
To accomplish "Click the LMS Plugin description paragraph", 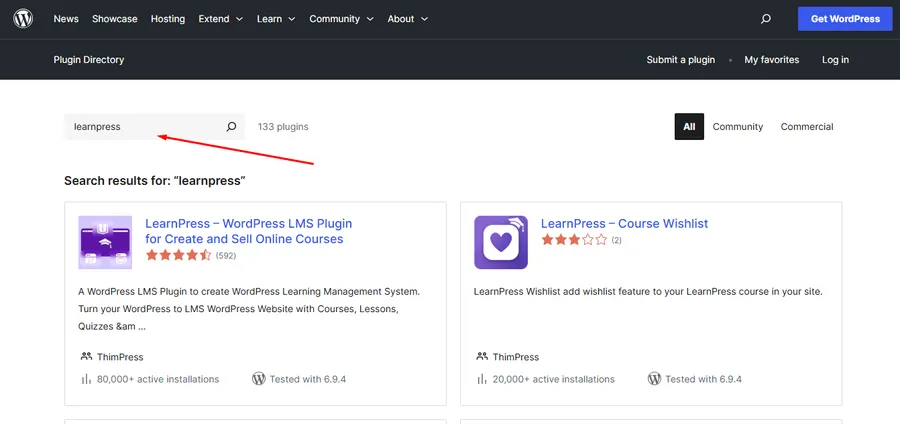I will click(249, 309).
